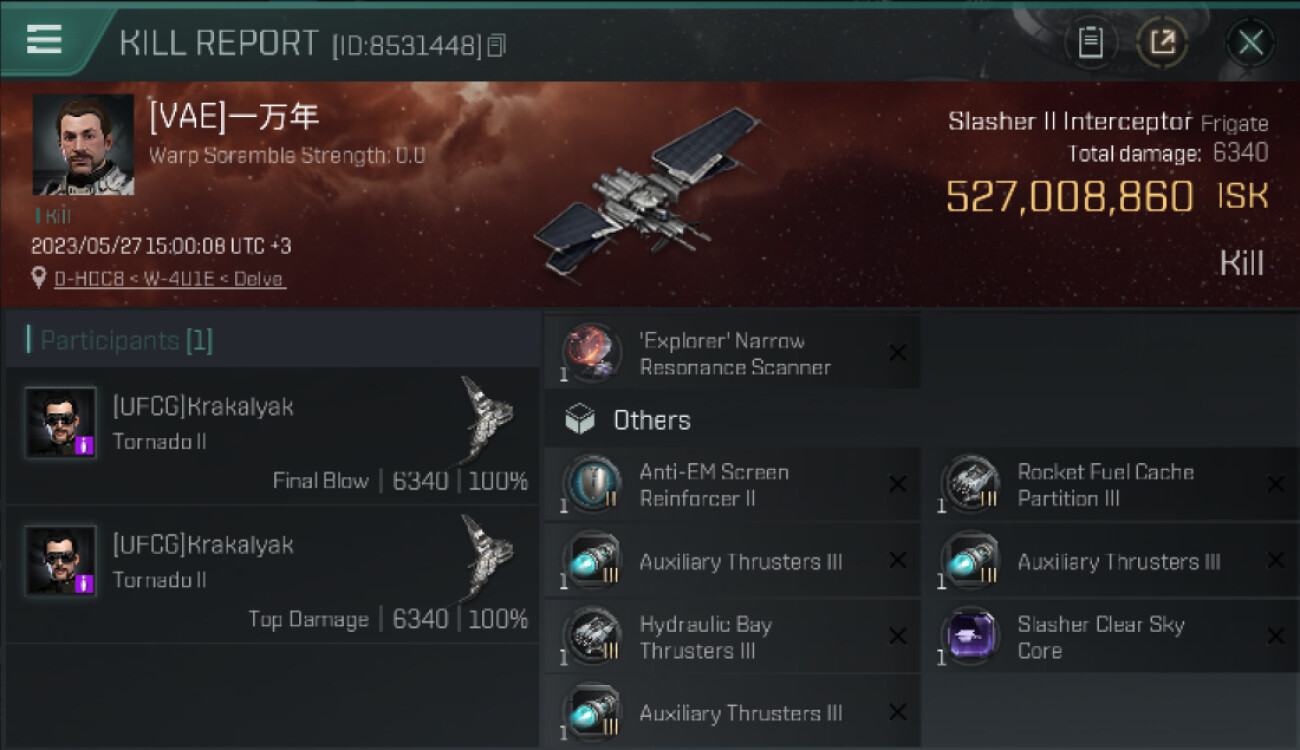The height and width of the screenshot is (750, 1300).
Task: Click the clipboard report icon
Action: [x=1090, y=42]
